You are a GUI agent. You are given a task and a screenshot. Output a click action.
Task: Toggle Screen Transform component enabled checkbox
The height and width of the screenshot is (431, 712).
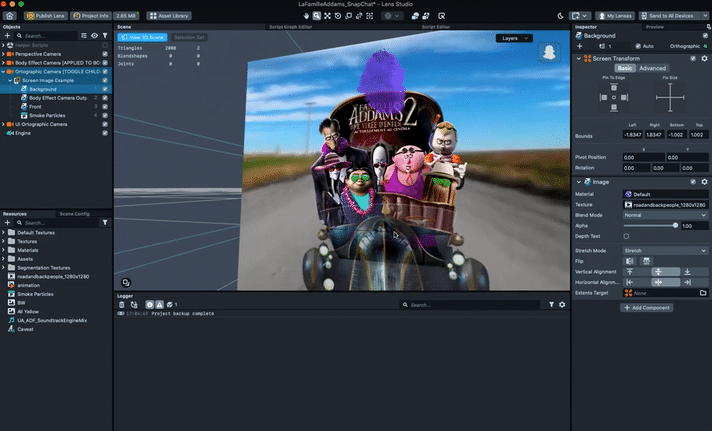(693, 59)
